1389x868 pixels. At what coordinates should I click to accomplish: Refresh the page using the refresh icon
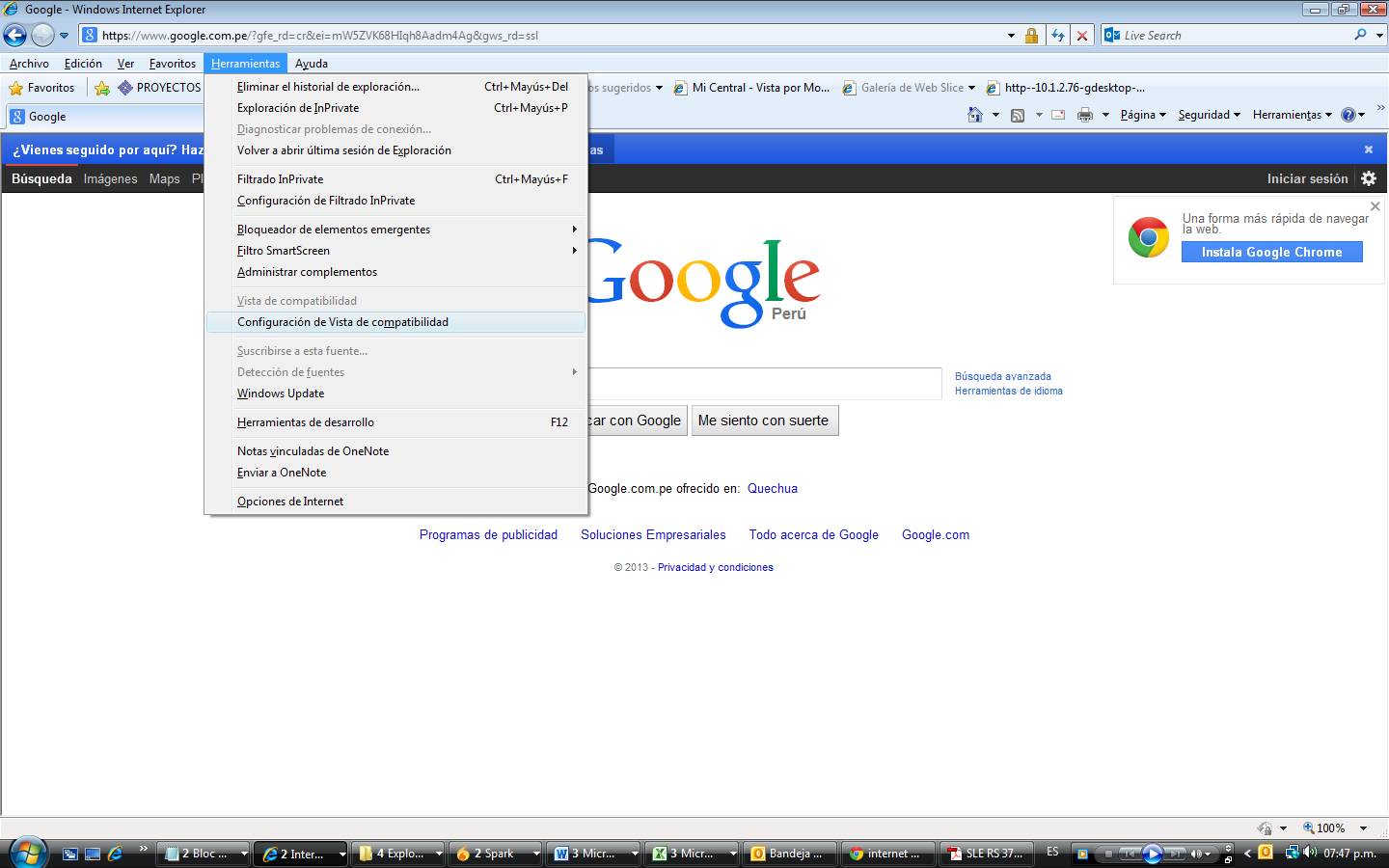pos(1058,35)
